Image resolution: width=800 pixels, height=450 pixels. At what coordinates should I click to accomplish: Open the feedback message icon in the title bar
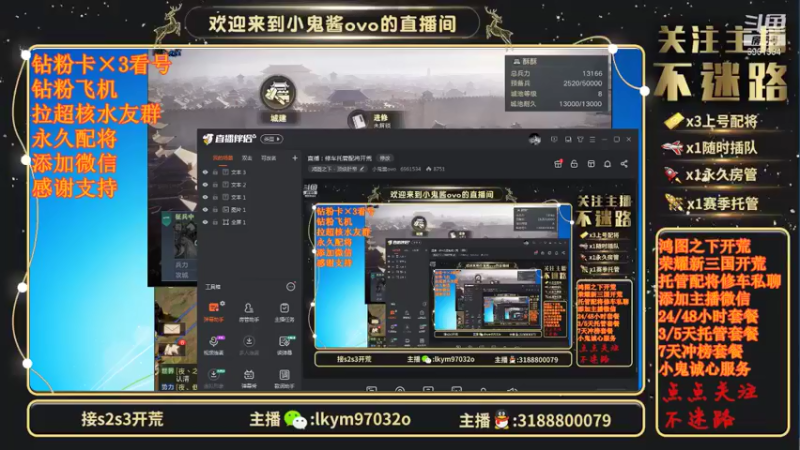[x=554, y=139]
